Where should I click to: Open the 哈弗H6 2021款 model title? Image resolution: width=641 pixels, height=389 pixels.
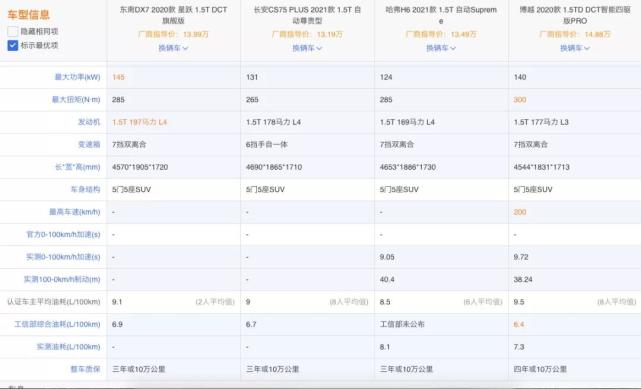[x=441, y=15]
